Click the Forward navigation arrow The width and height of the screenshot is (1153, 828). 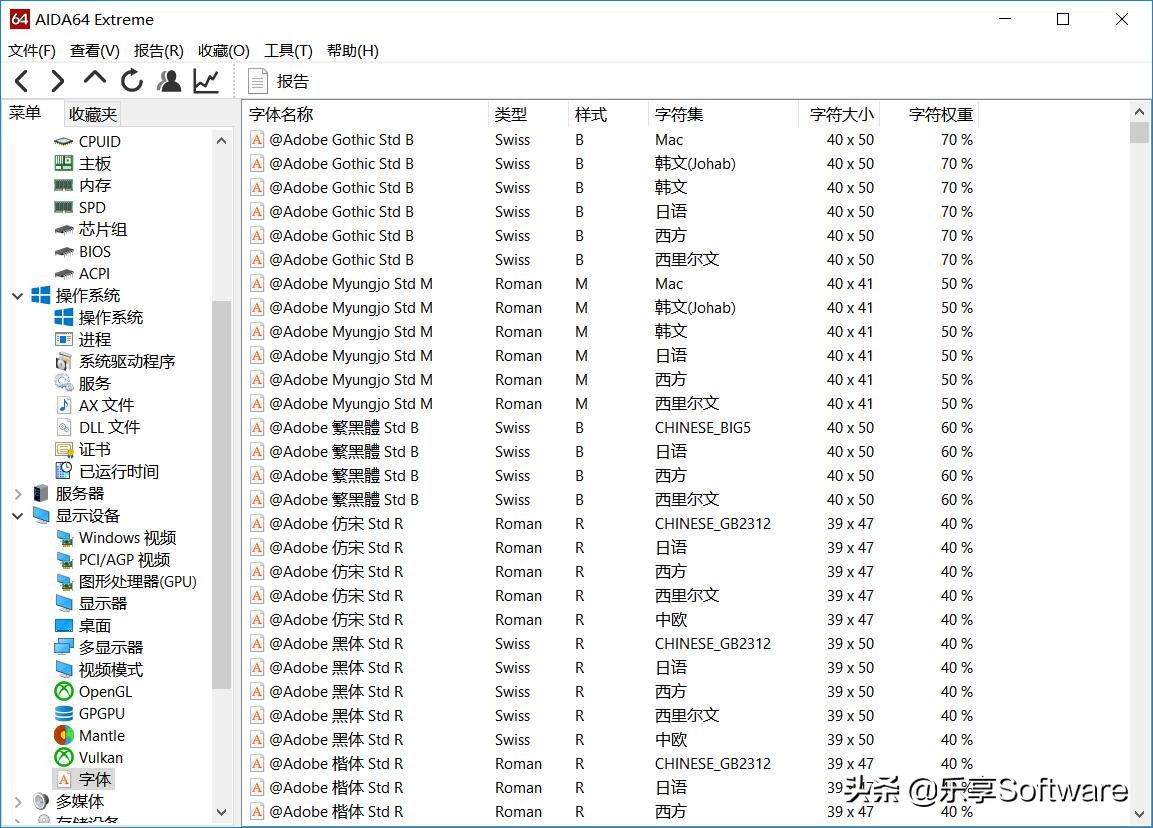point(58,81)
